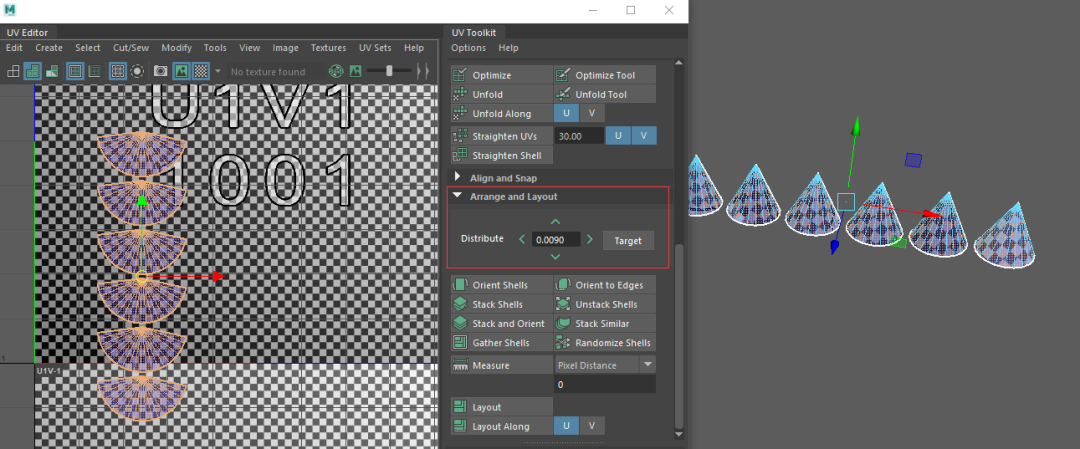Click the Gather Shells button
The width and height of the screenshot is (1080, 449).
[x=501, y=343]
